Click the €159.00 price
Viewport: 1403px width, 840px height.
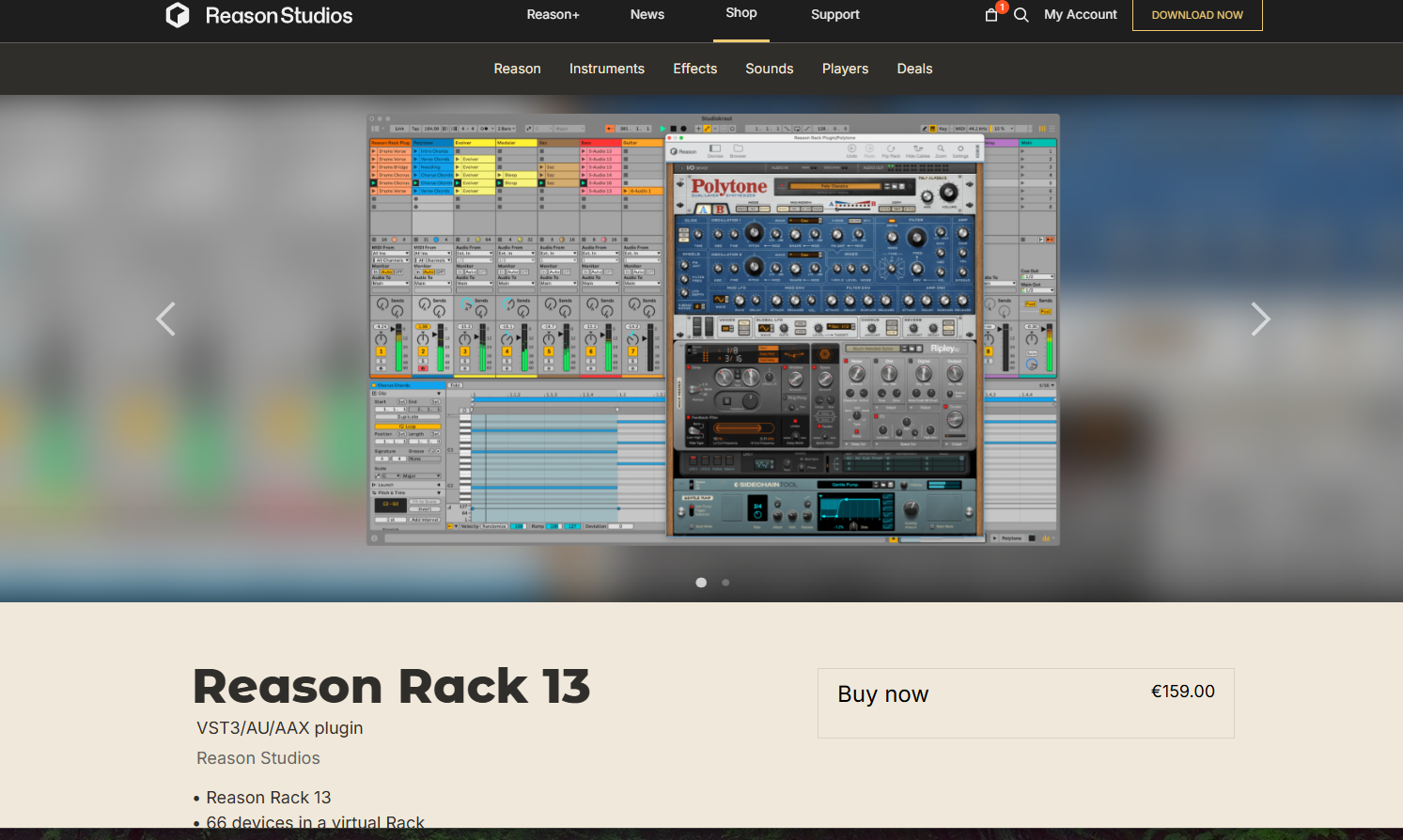(1183, 692)
